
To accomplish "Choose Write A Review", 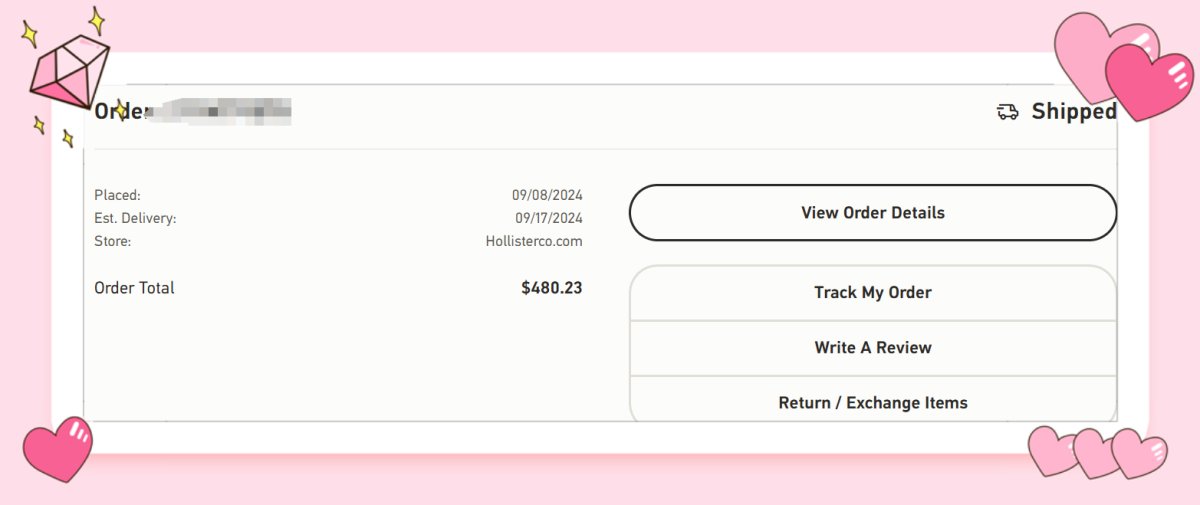I will point(872,348).
